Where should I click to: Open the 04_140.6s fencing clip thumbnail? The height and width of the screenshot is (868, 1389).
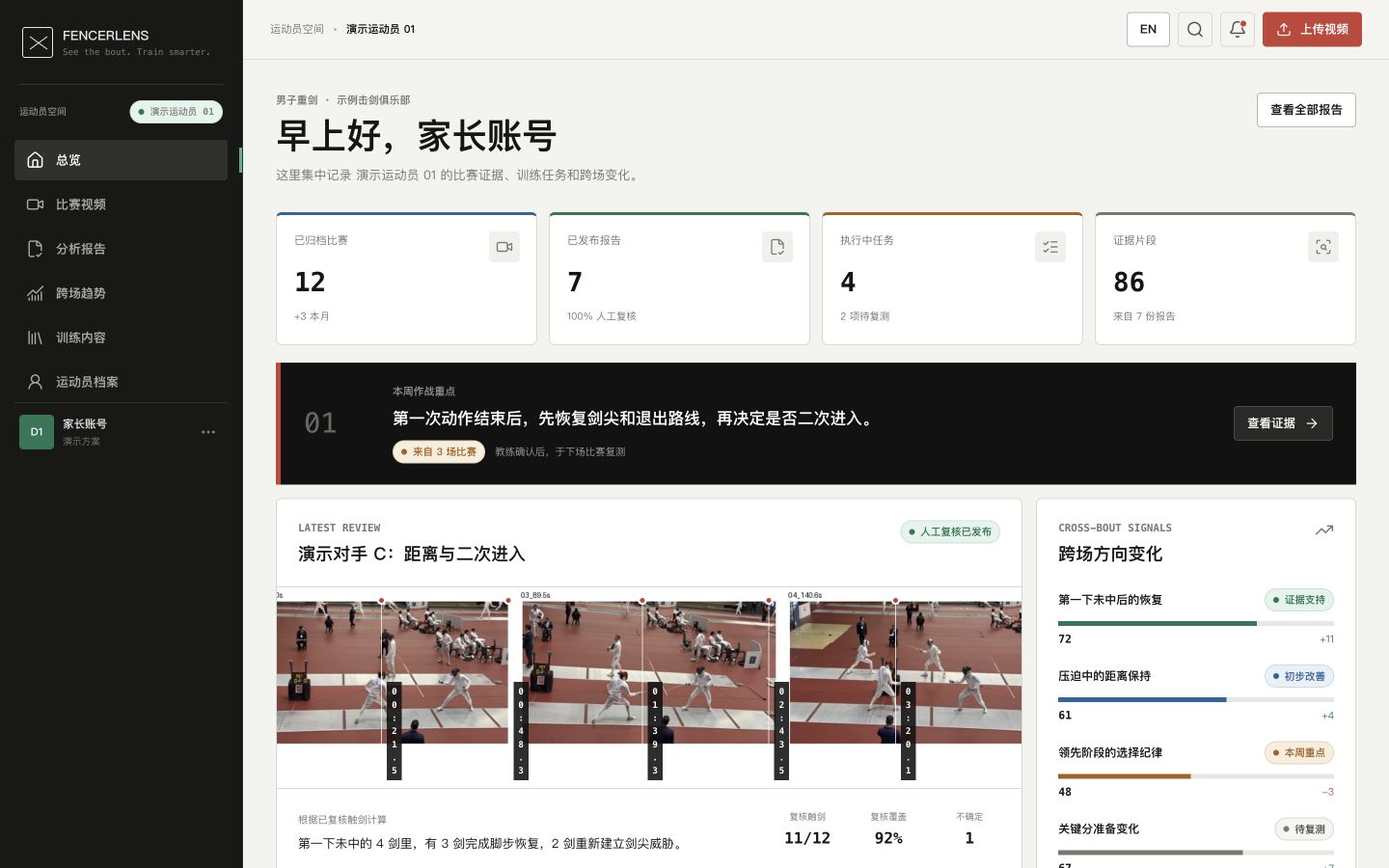pos(905,672)
